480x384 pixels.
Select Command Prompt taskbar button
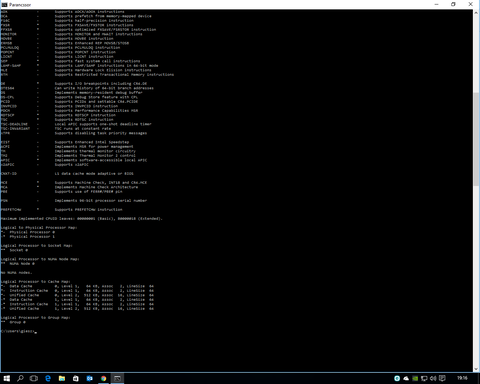click(117, 378)
